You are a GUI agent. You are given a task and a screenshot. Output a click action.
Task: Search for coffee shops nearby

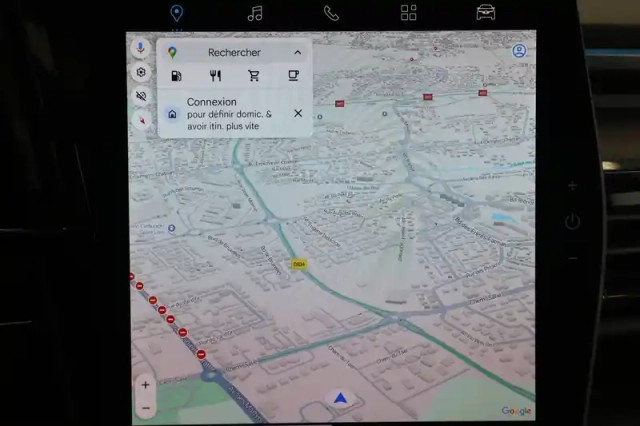tap(293, 75)
